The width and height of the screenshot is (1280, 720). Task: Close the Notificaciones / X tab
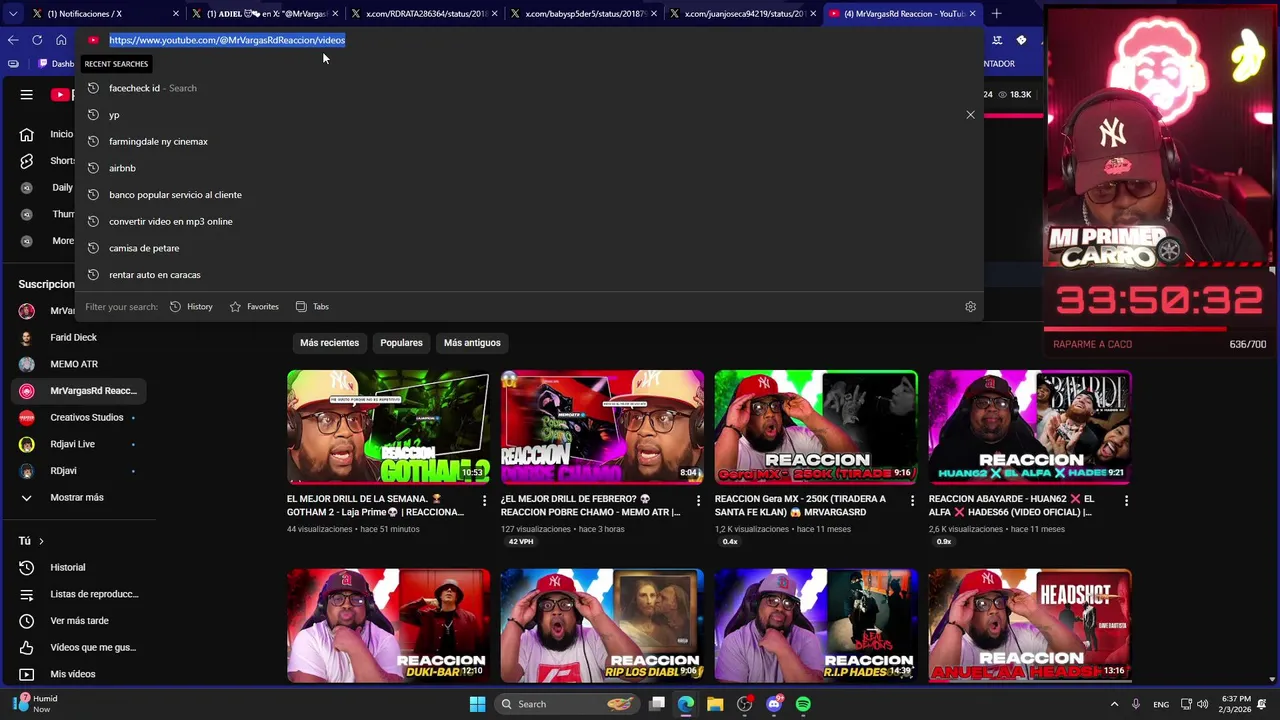[x=176, y=14]
